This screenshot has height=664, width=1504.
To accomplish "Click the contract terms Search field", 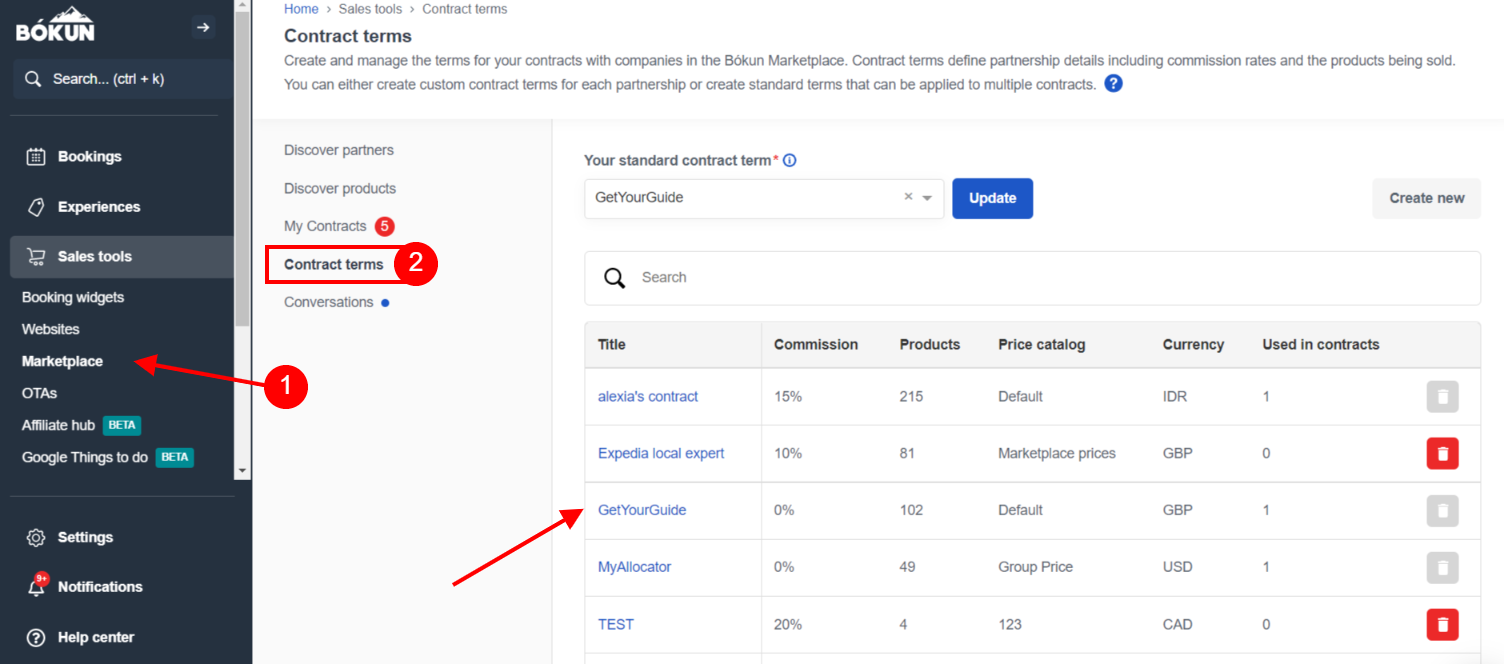I will 1032,278.
